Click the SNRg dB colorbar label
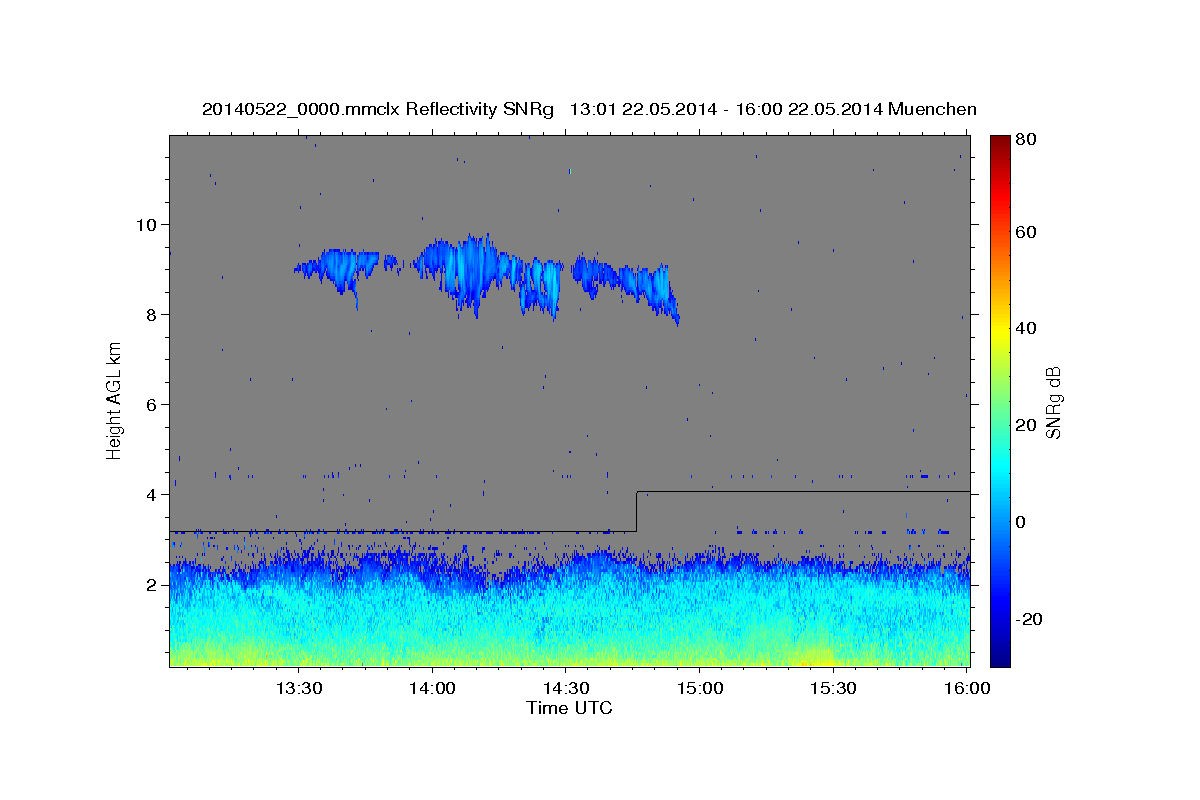This screenshot has width=1200, height=800. coord(1053,402)
